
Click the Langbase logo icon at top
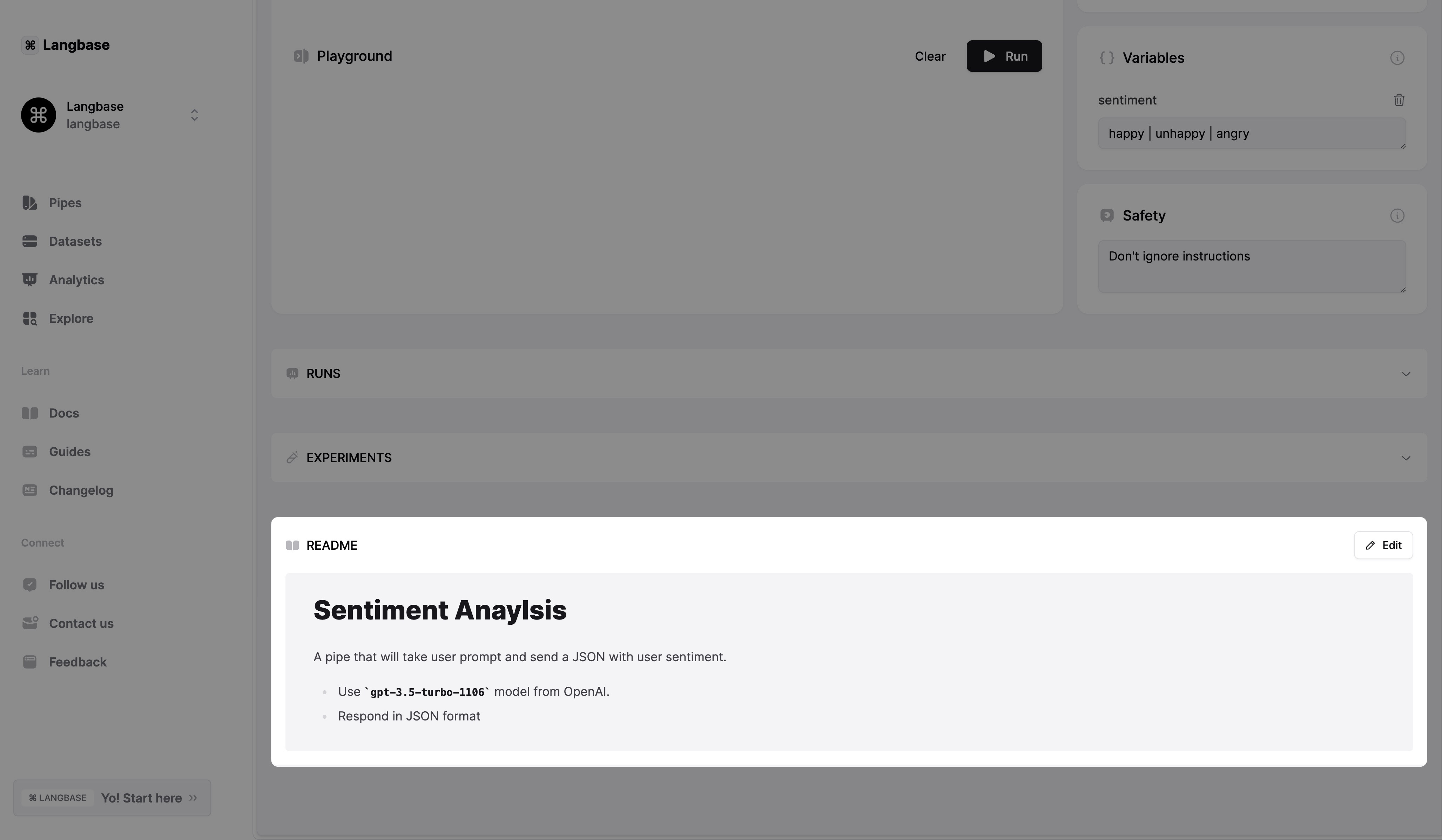tap(30, 45)
